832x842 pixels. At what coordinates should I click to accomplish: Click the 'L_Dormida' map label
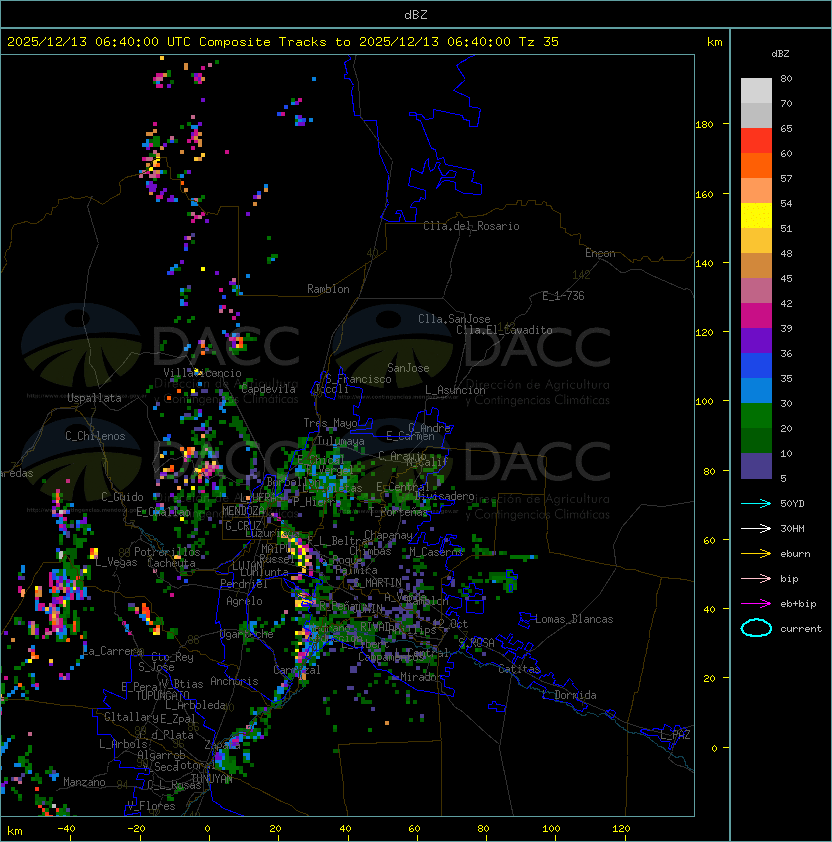[x=569, y=695]
